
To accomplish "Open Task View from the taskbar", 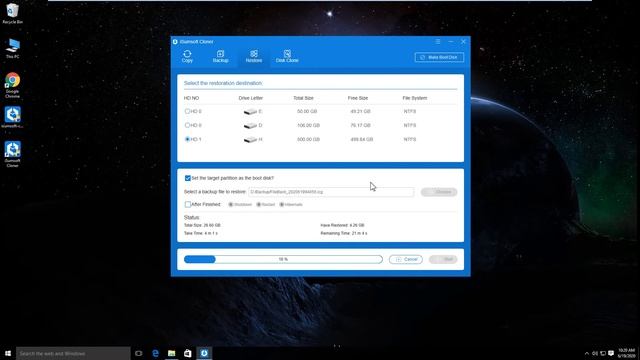I will 139,353.
